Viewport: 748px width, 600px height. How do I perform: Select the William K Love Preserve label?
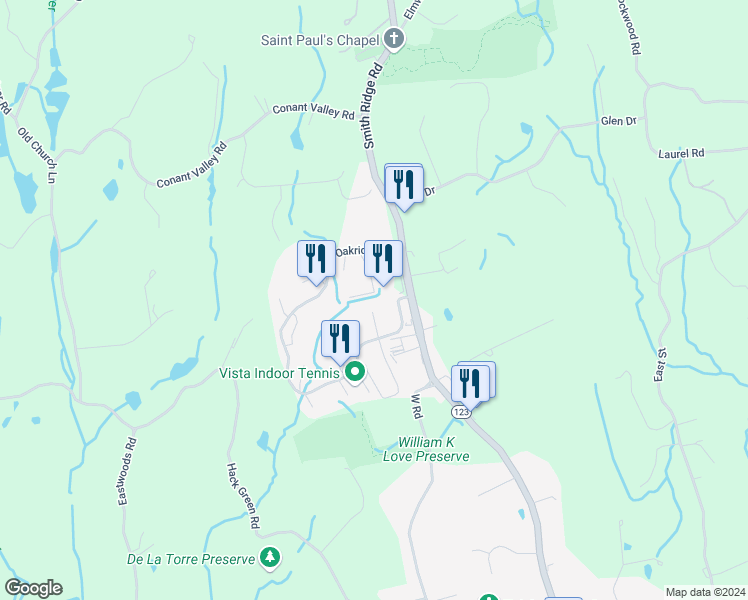pos(426,449)
